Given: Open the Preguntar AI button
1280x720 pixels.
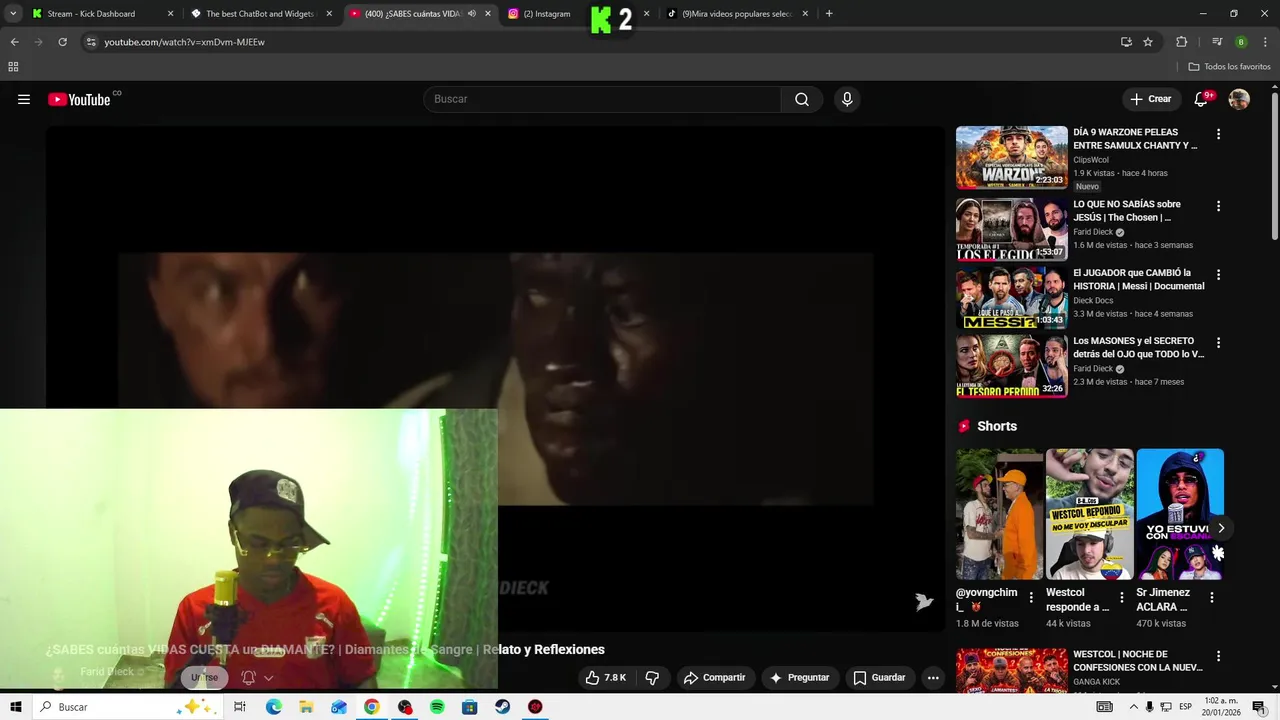Looking at the screenshot, I should pyautogui.click(x=799, y=677).
